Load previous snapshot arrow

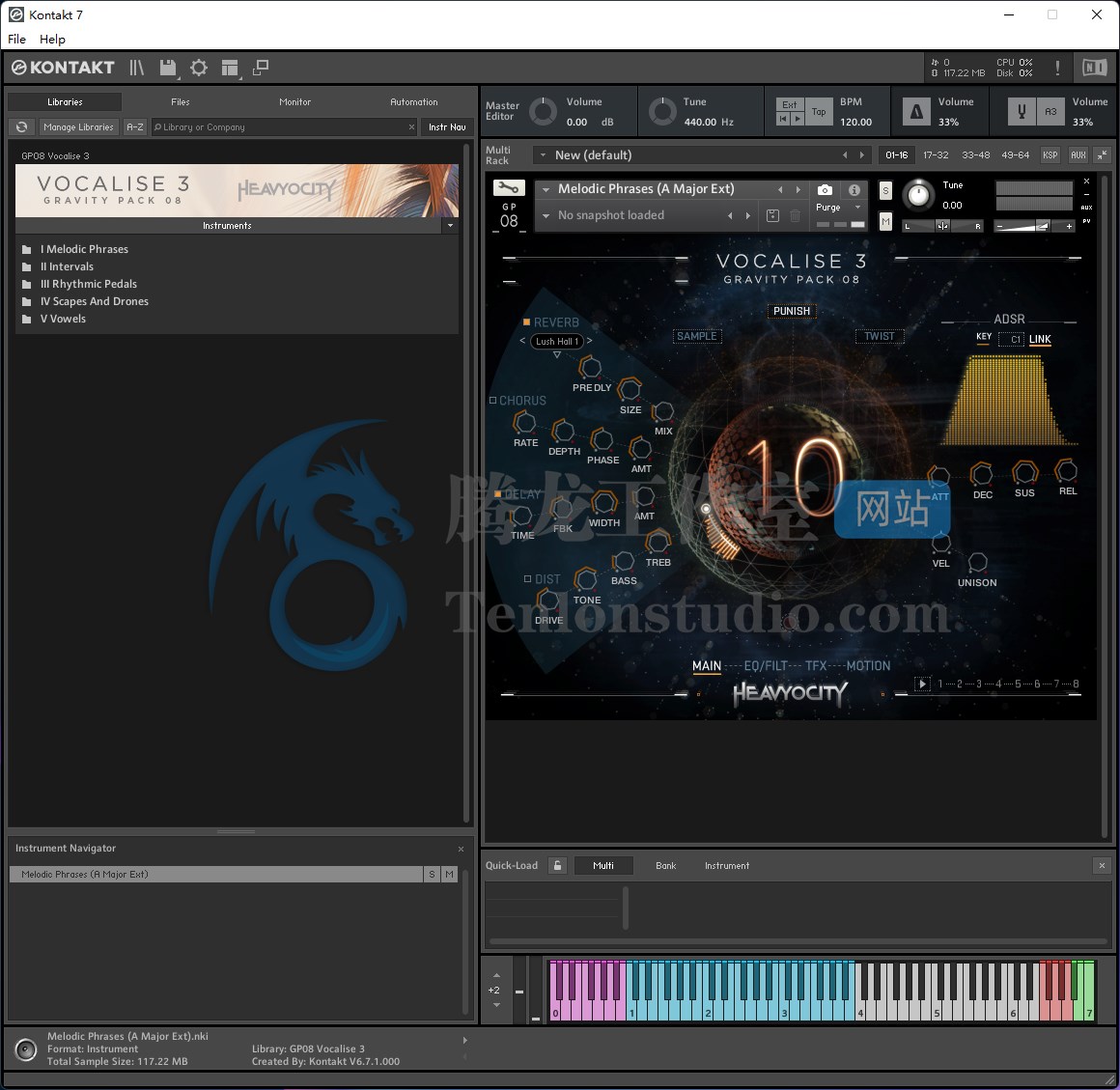pyautogui.click(x=730, y=215)
